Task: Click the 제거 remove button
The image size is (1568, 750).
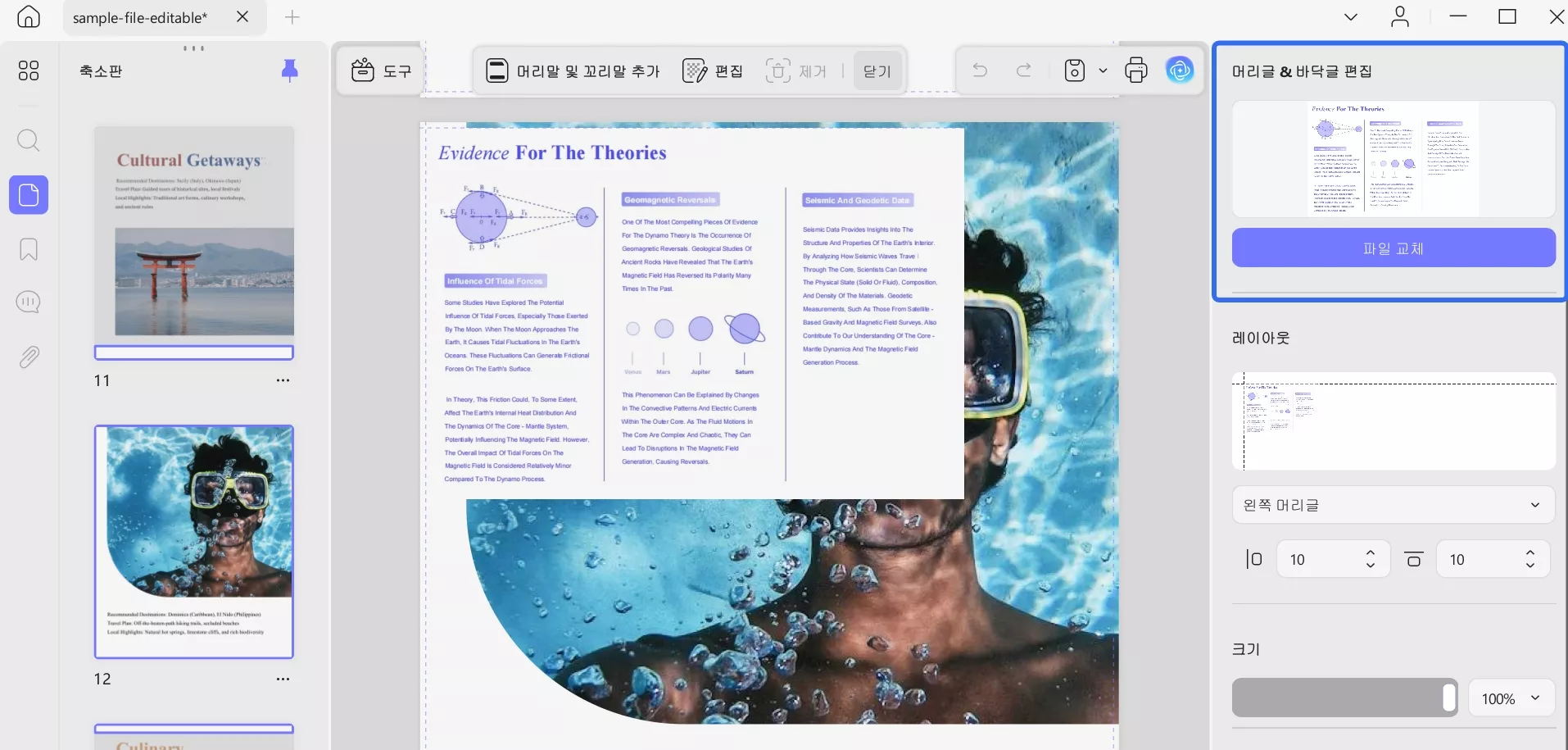Action: (795, 71)
